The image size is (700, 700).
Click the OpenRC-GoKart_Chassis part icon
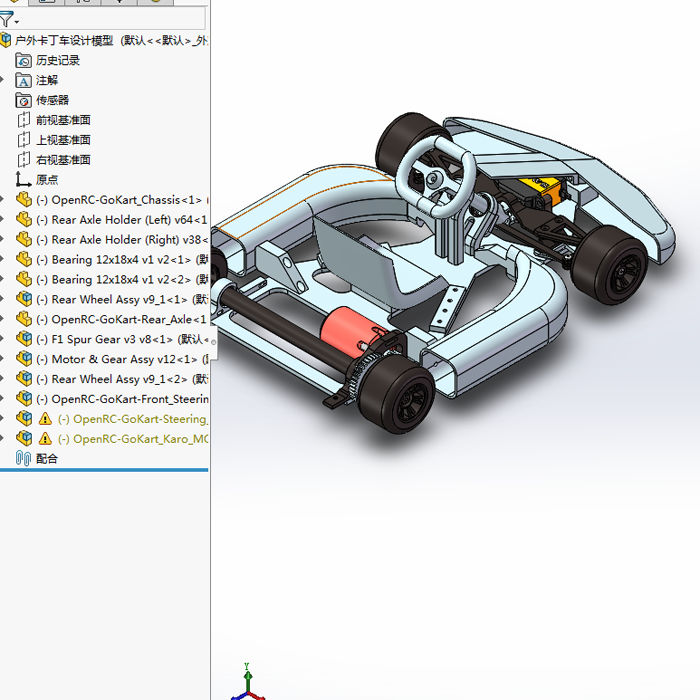point(24,200)
